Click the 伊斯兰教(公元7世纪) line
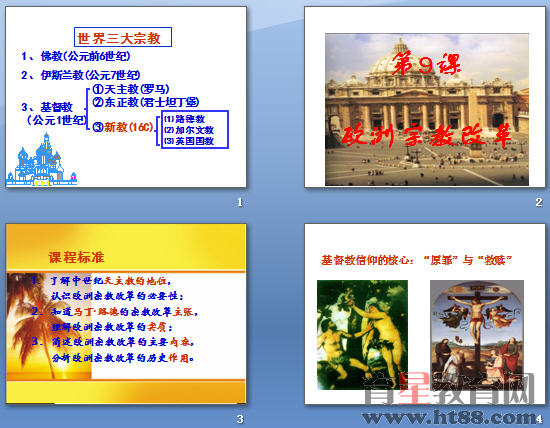The image size is (550, 428). click(x=81, y=75)
